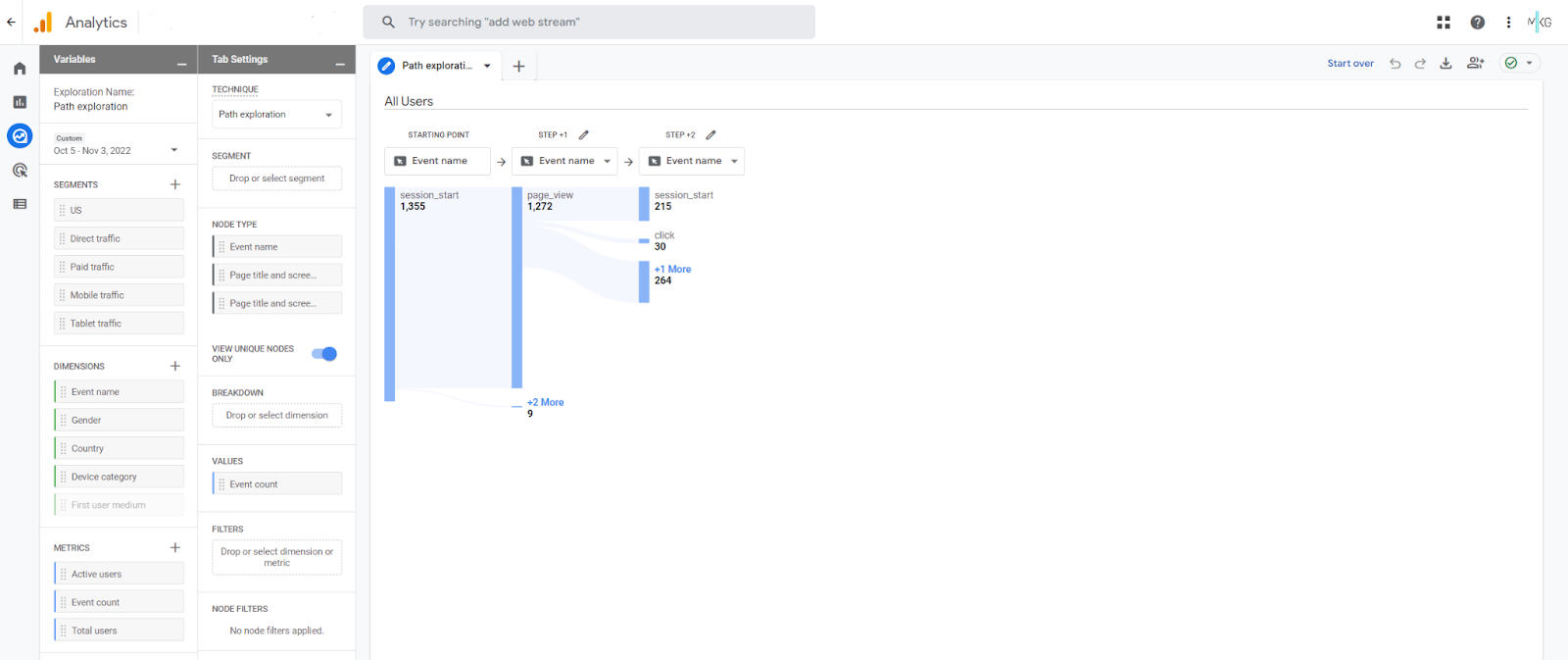Click the Start over link
Viewport: 1568px width, 660px height.
coord(1350,64)
